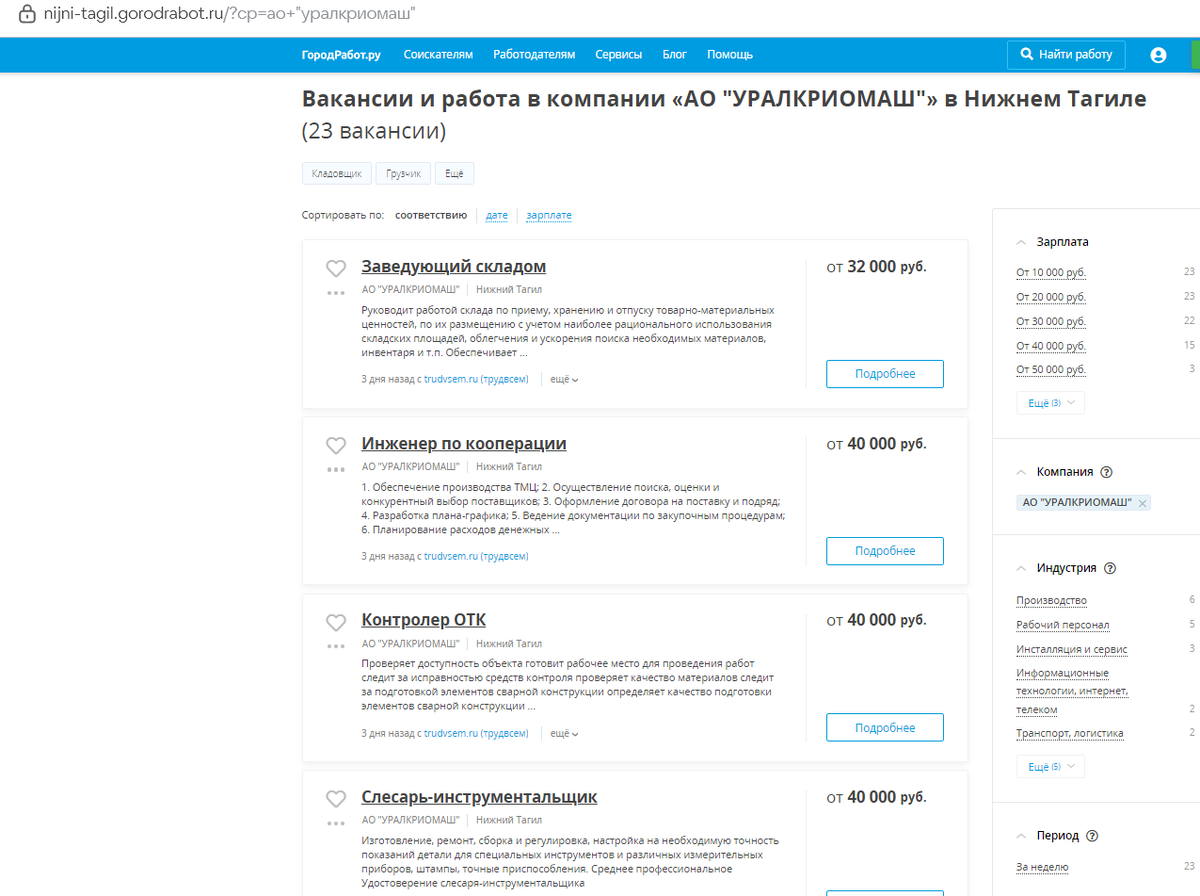
Task: Go to ГородРабот.ру home logo
Action: click(x=341, y=55)
